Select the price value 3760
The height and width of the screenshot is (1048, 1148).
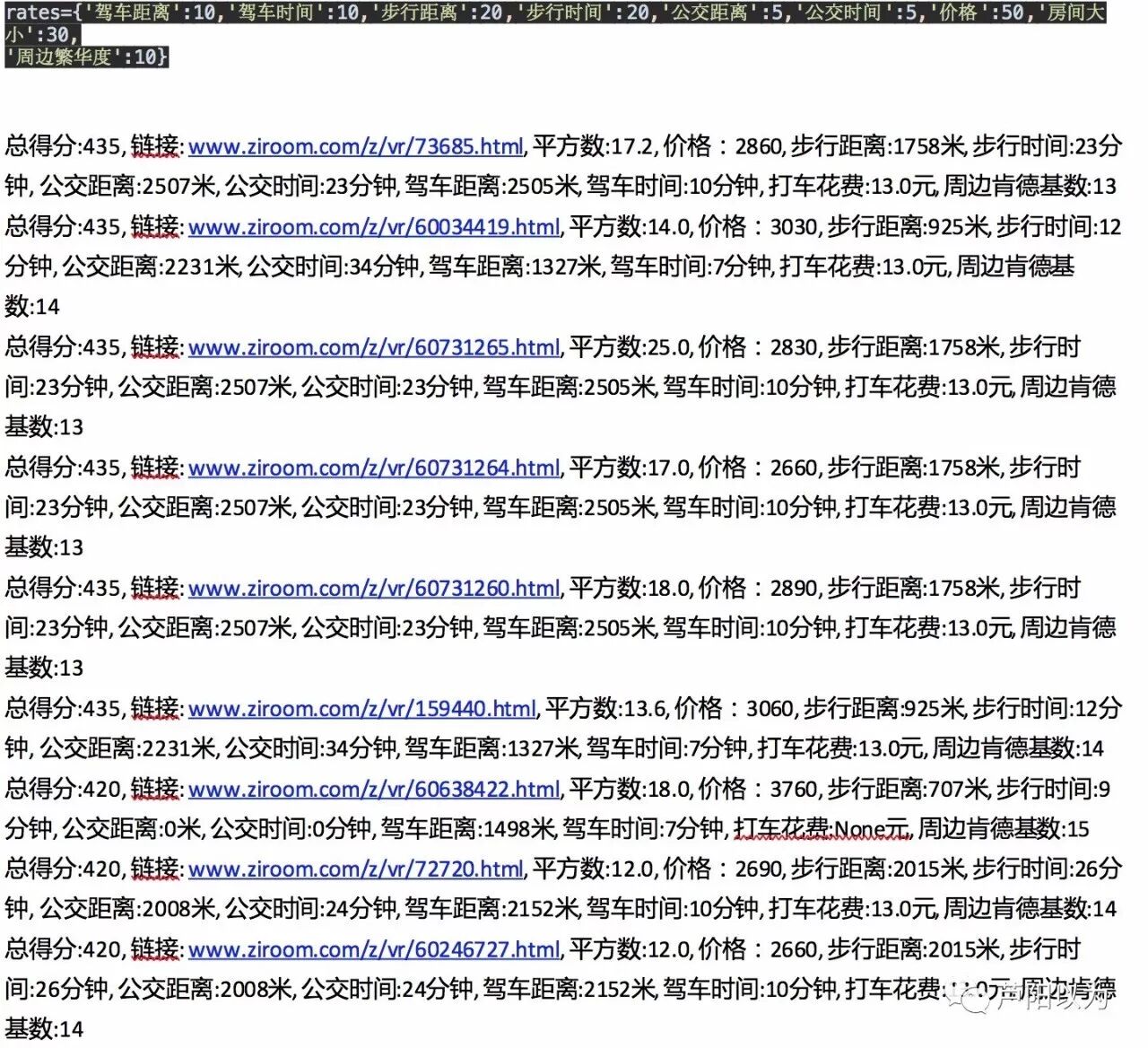pos(795,790)
